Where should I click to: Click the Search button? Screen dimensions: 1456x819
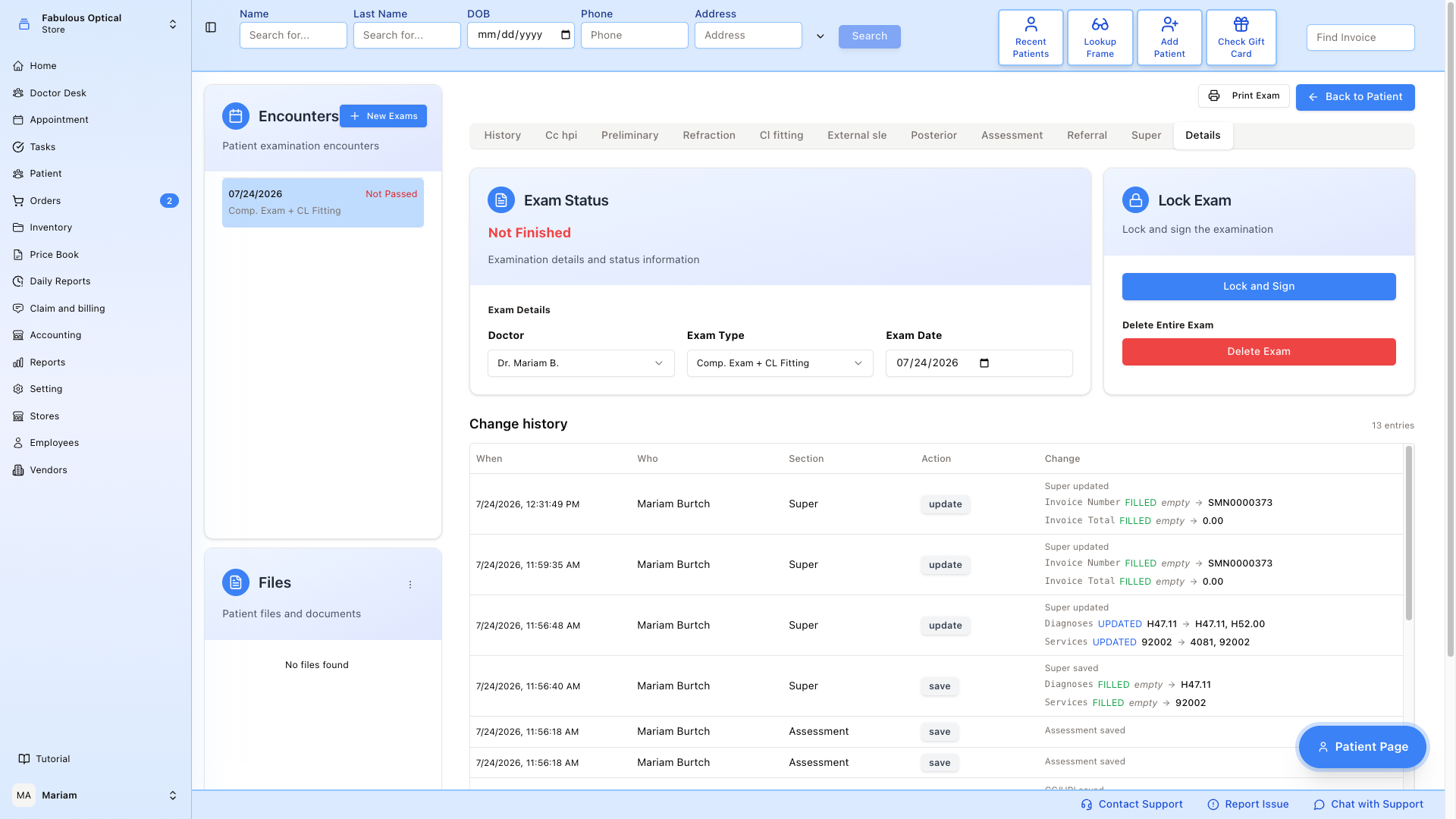tap(869, 36)
